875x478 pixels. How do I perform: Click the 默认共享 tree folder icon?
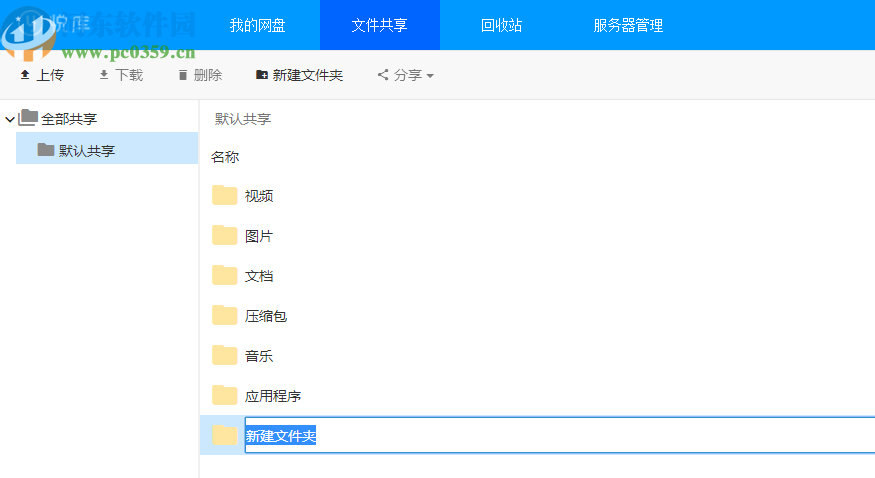pyautogui.click(x=46, y=149)
